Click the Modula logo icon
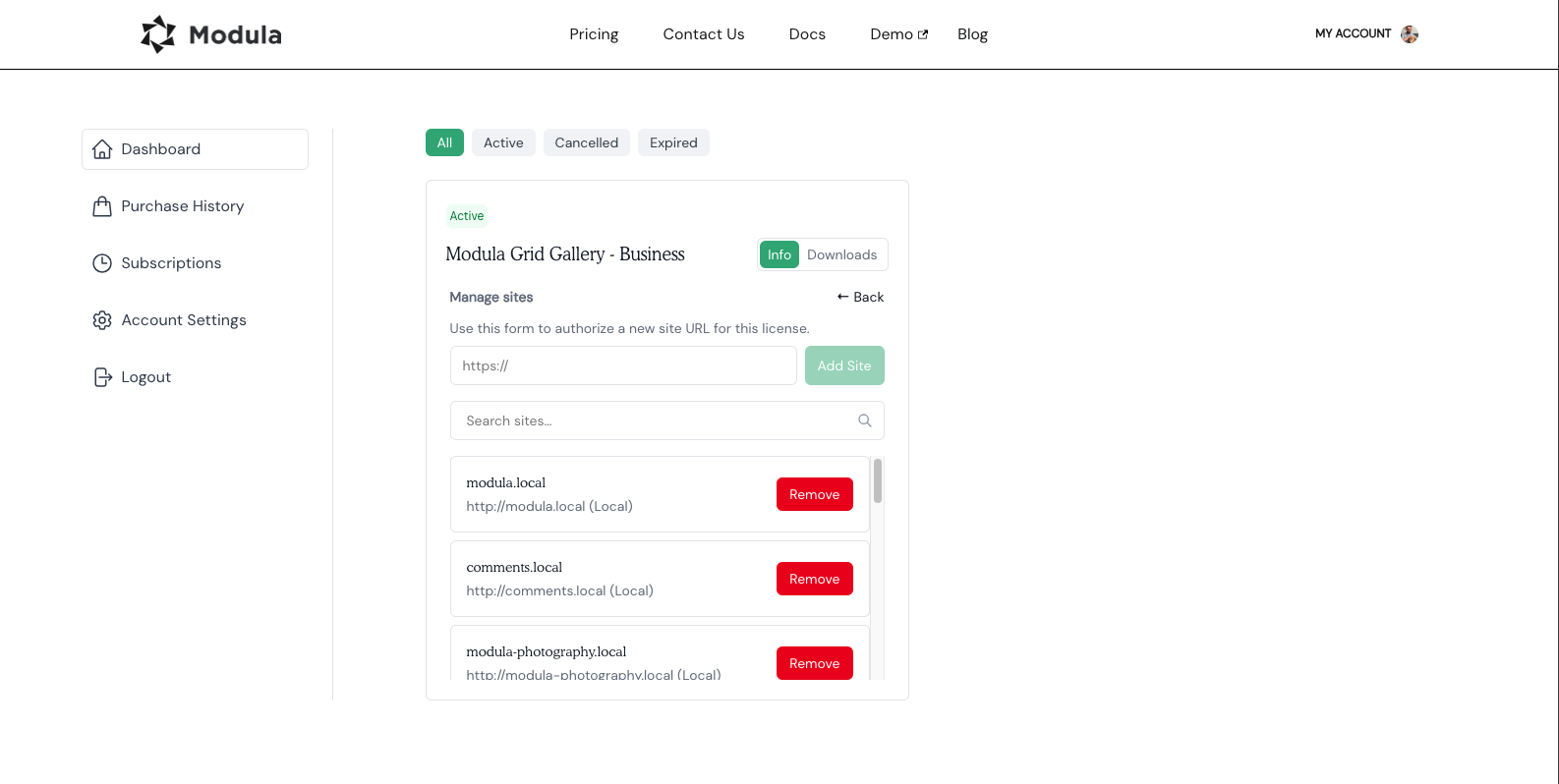The image size is (1559, 784). pyautogui.click(x=158, y=34)
